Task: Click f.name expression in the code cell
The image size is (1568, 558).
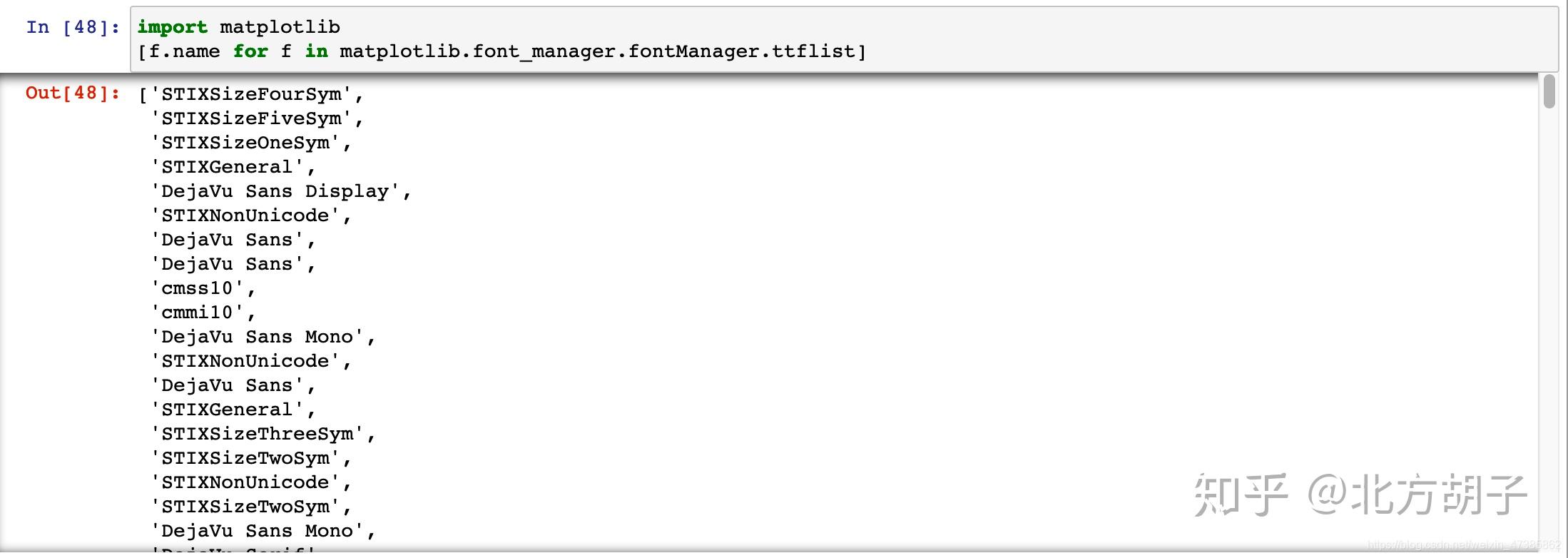Action: (x=184, y=51)
